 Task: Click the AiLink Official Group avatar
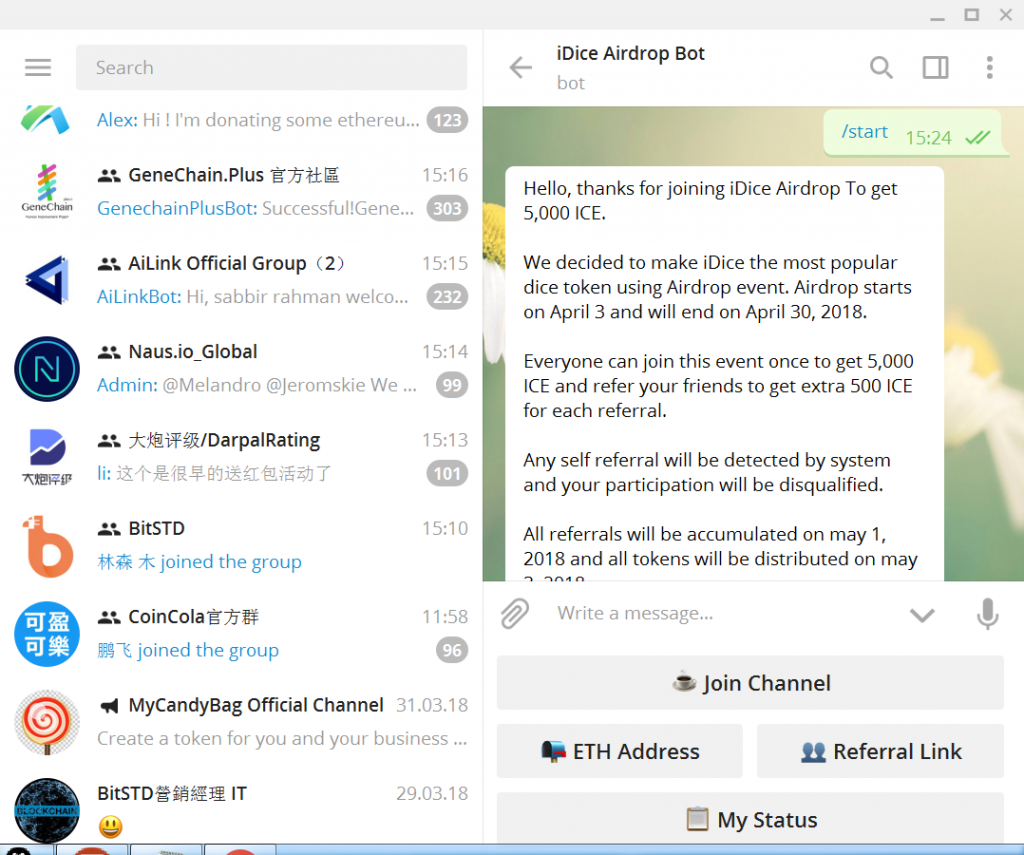click(47, 280)
